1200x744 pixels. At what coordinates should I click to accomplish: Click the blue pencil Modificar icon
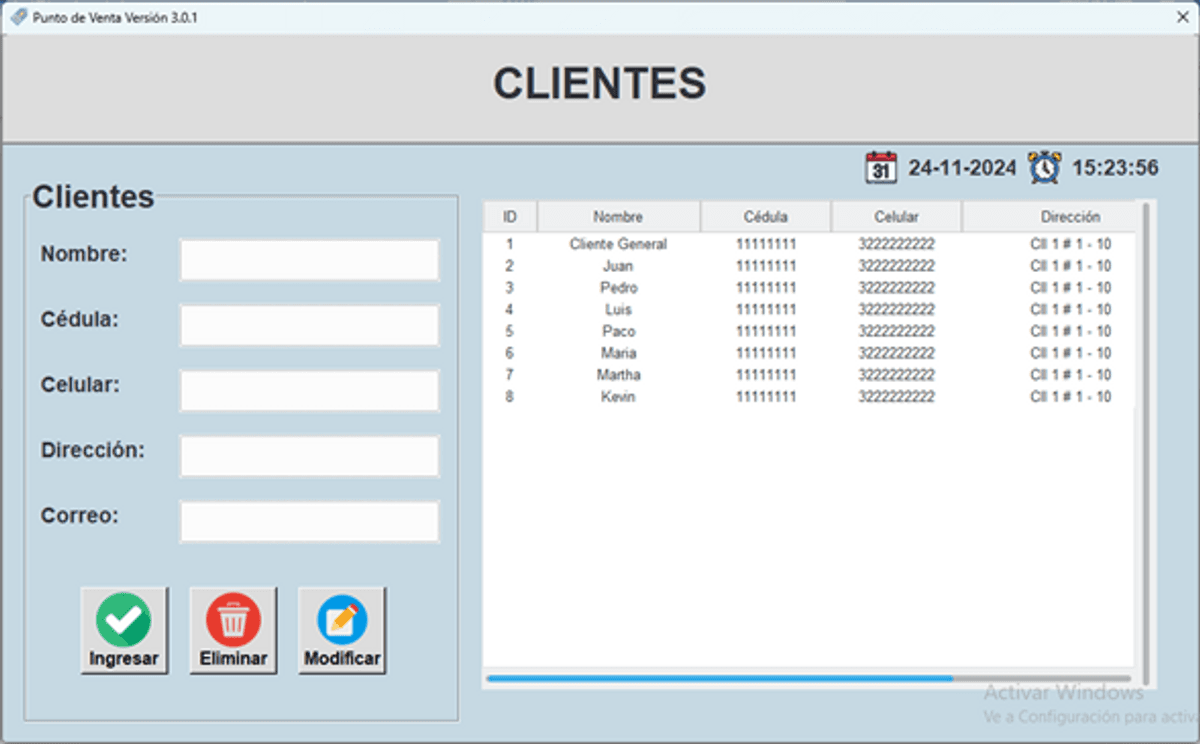pyautogui.click(x=342, y=620)
